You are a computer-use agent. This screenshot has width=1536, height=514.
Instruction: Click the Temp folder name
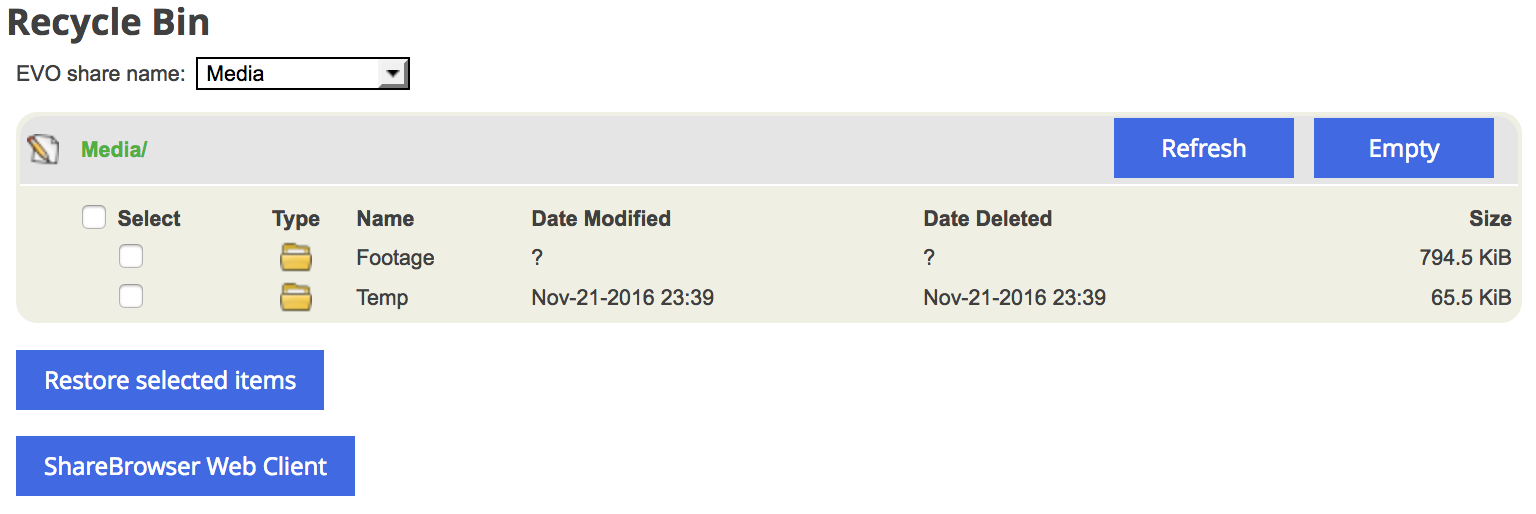click(x=382, y=298)
